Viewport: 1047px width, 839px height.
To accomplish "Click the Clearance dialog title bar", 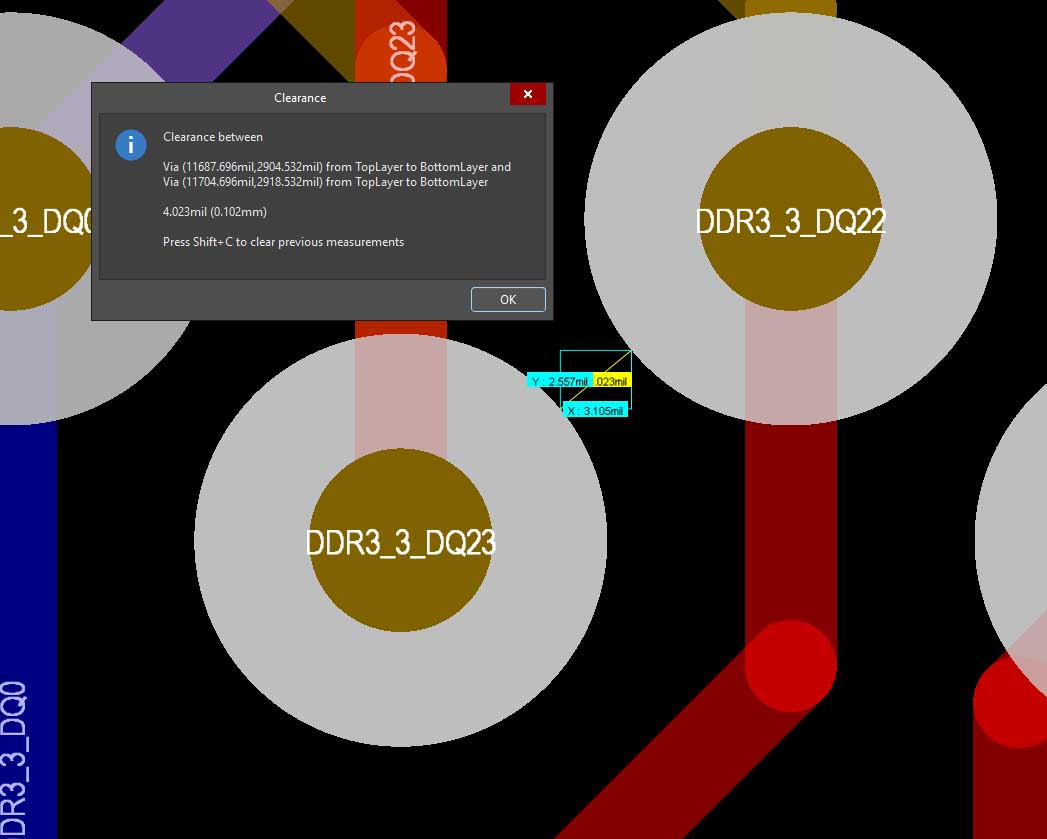I will [x=300, y=98].
